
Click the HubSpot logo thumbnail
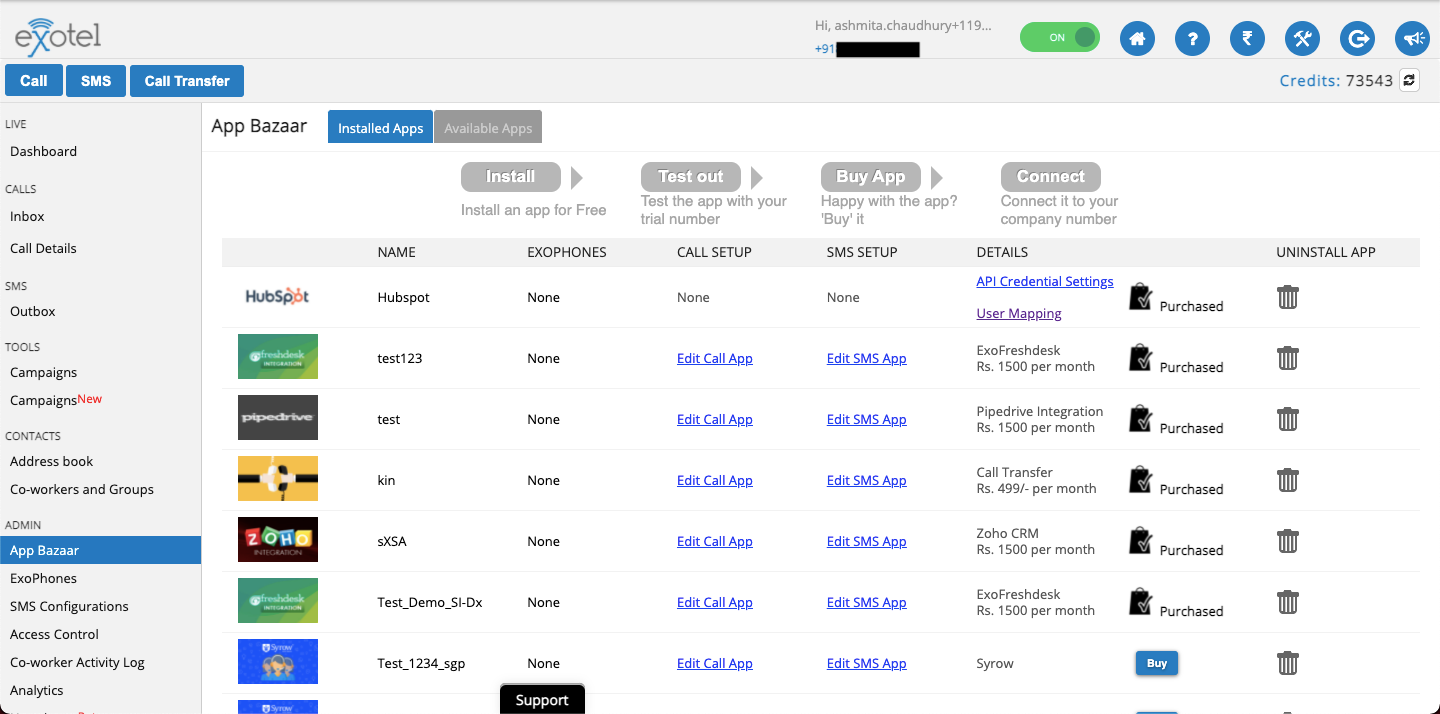tap(278, 297)
